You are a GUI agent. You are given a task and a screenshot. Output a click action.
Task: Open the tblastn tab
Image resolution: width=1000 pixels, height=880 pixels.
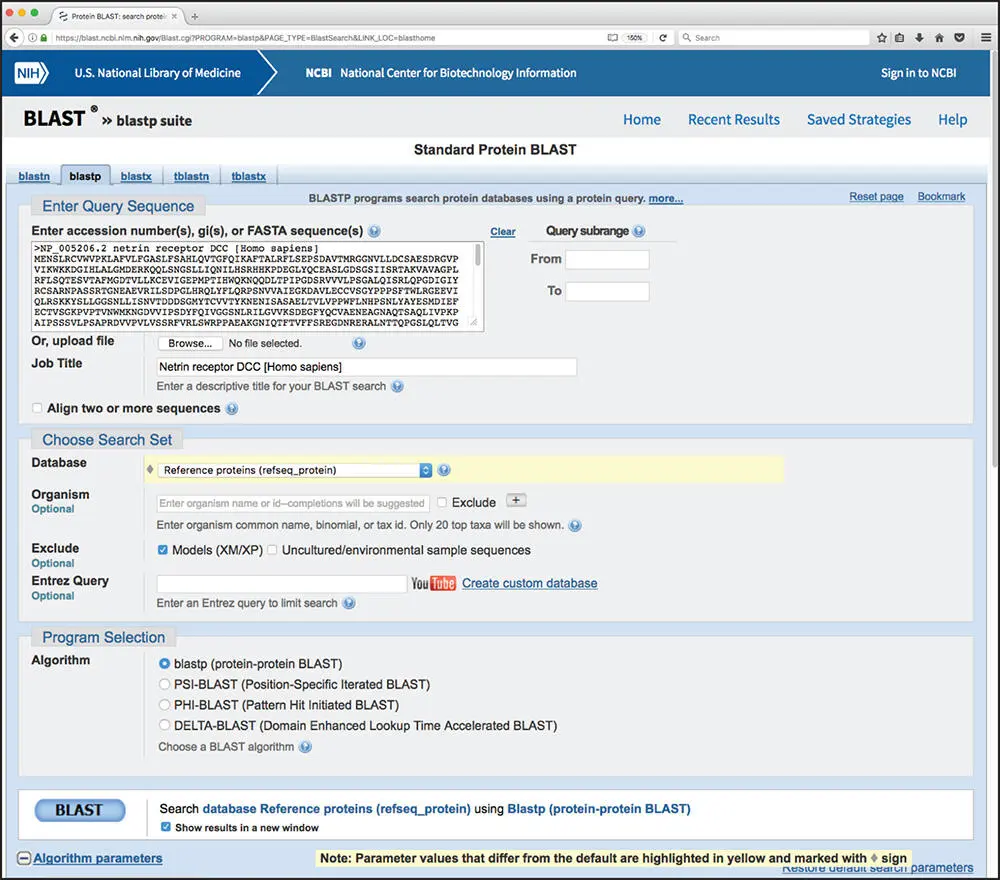pyautogui.click(x=191, y=177)
